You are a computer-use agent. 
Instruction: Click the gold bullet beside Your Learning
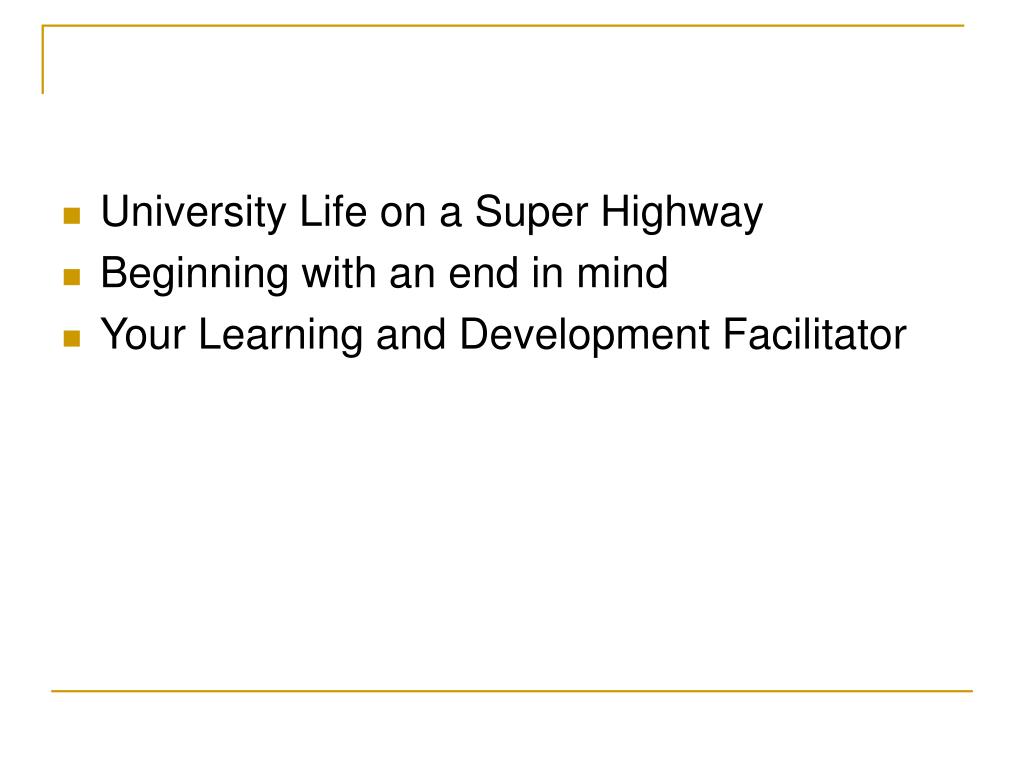click(72, 338)
